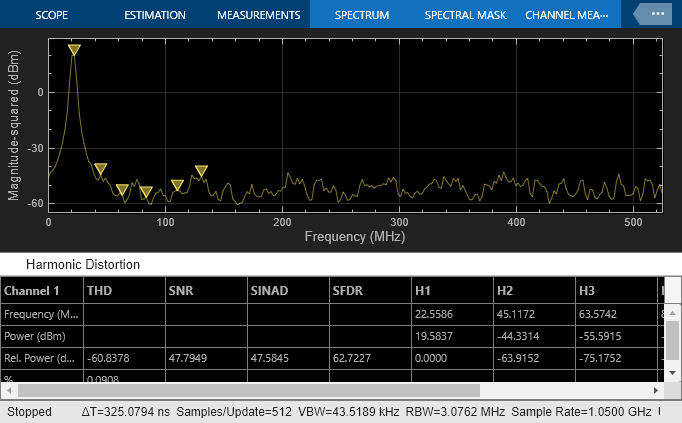Screen dimensions: 682x423
Task: Click the fifth harmonic marker near 110 MHz
Action: click(177, 185)
